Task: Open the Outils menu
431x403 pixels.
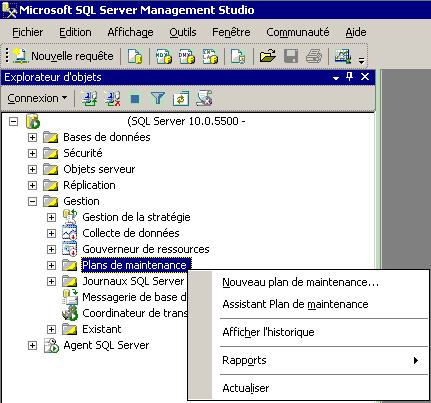Action: (x=183, y=32)
